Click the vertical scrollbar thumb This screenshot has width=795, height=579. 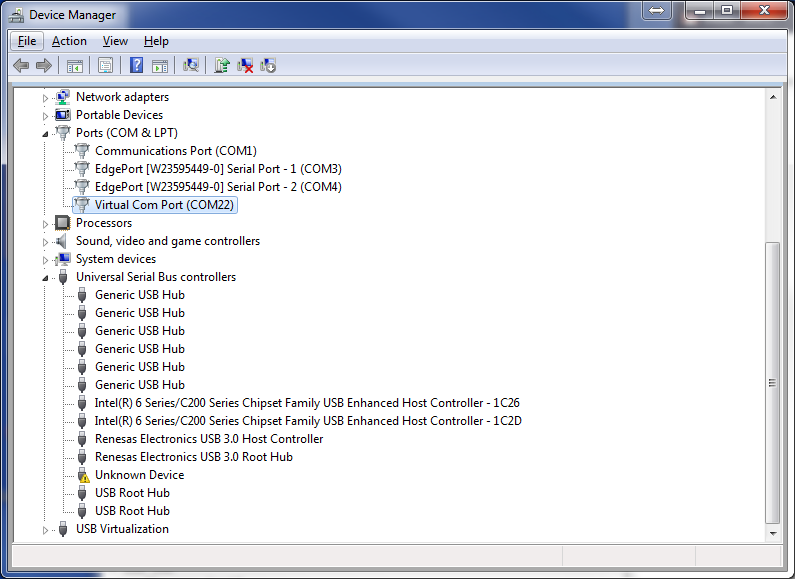(x=772, y=383)
